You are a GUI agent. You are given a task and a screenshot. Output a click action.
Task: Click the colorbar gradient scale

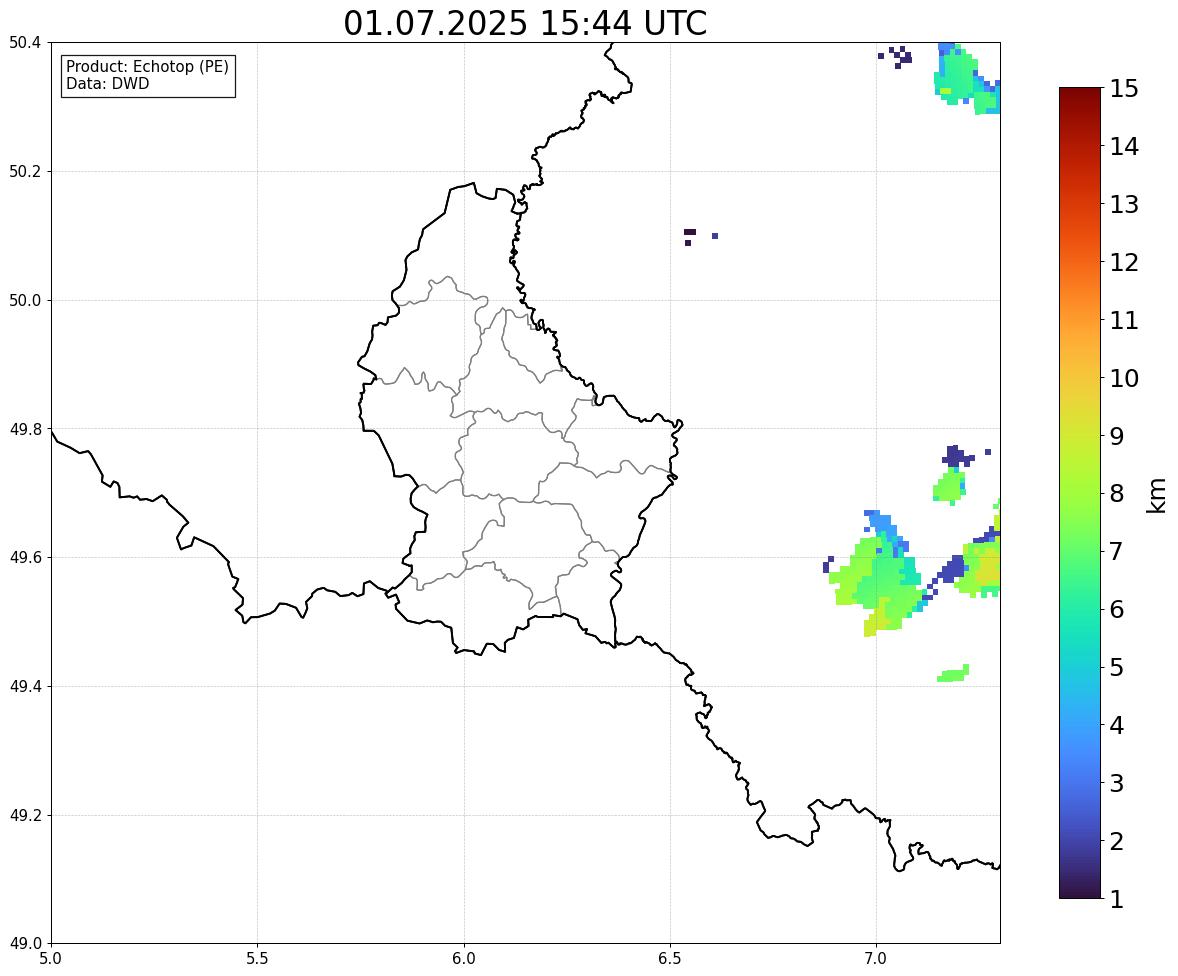1080,493
